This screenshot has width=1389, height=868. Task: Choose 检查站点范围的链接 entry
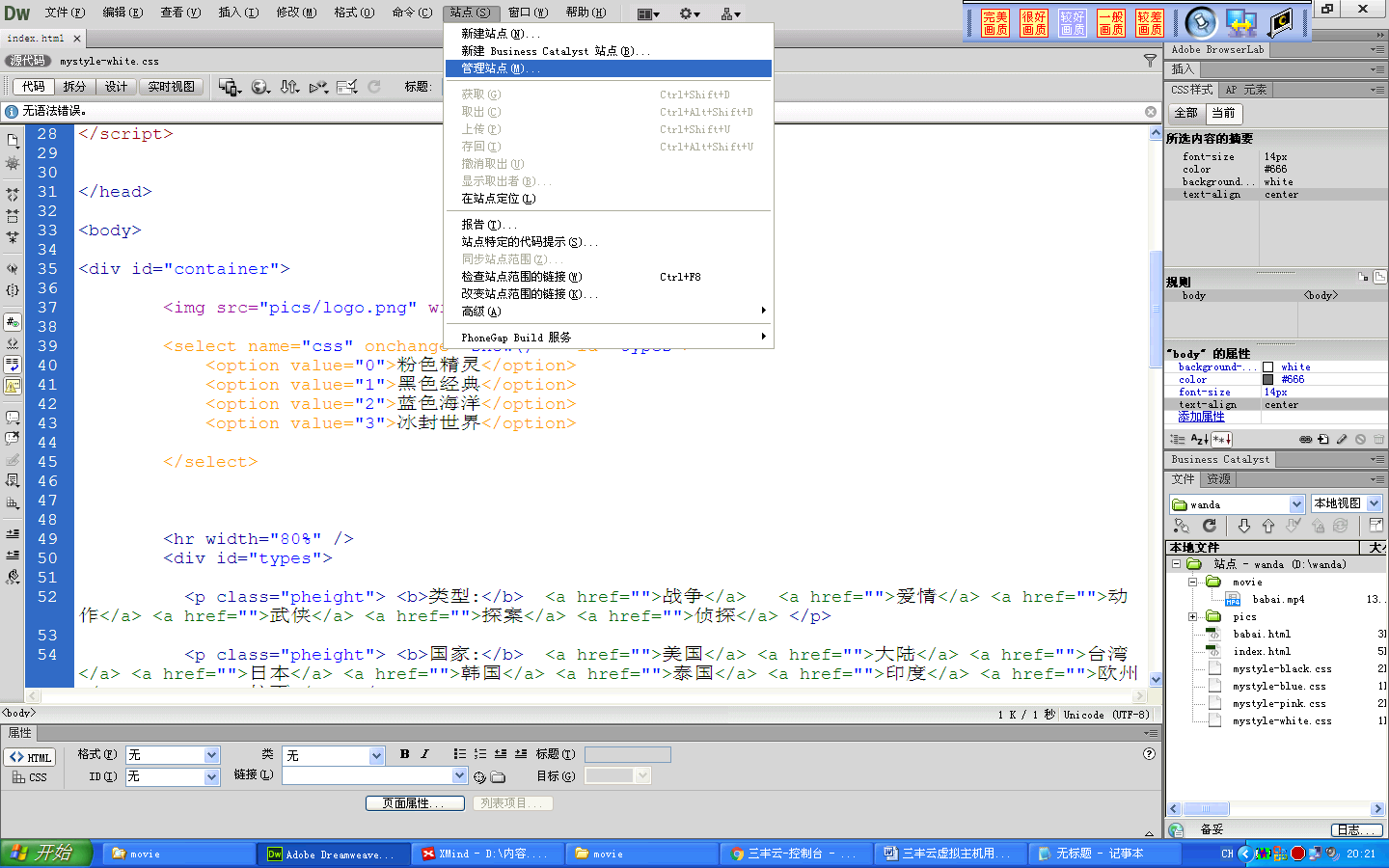[609, 277]
